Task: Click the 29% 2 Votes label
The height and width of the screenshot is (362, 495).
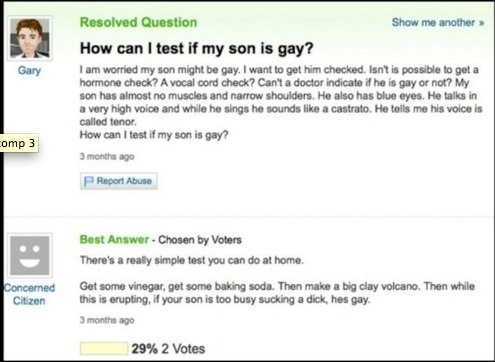Action: click(168, 349)
